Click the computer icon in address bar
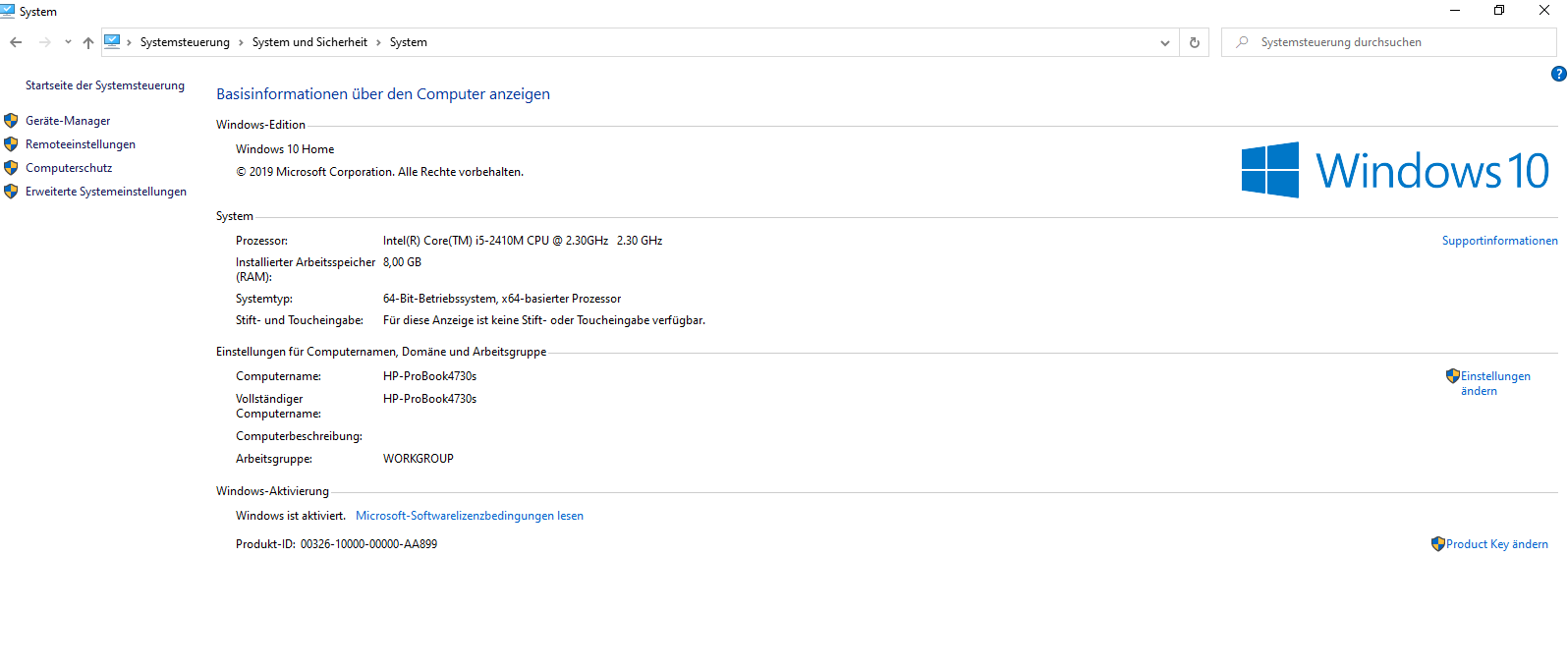The width and height of the screenshot is (1568, 669). [112, 42]
